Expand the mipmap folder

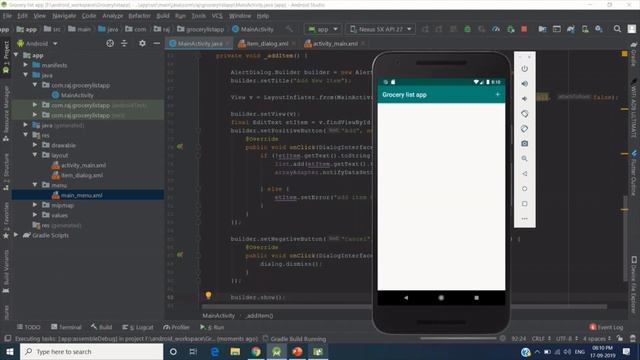35,205
